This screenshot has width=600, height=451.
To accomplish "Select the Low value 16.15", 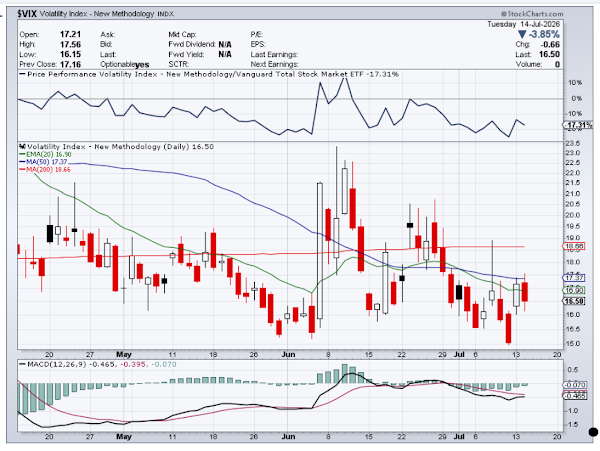I will click(x=70, y=54).
